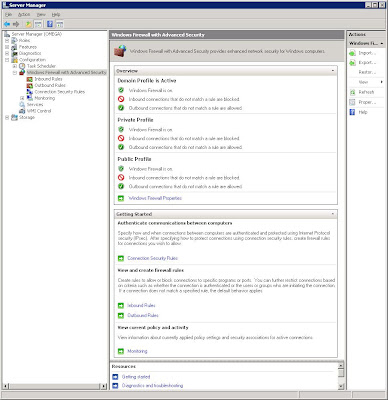Click the blue Help toolbar icon
This screenshot has height=400, width=388.
pos(50,24)
